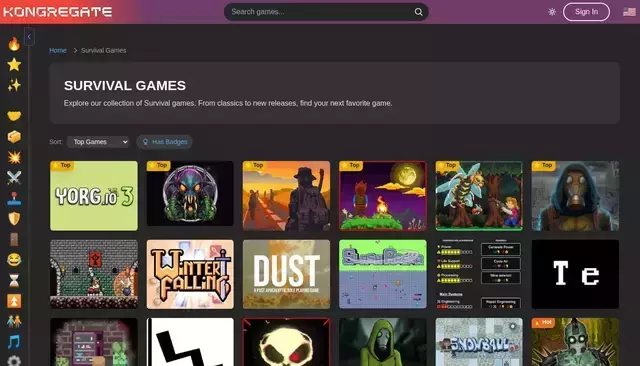Click the Kongregate logo

58,12
